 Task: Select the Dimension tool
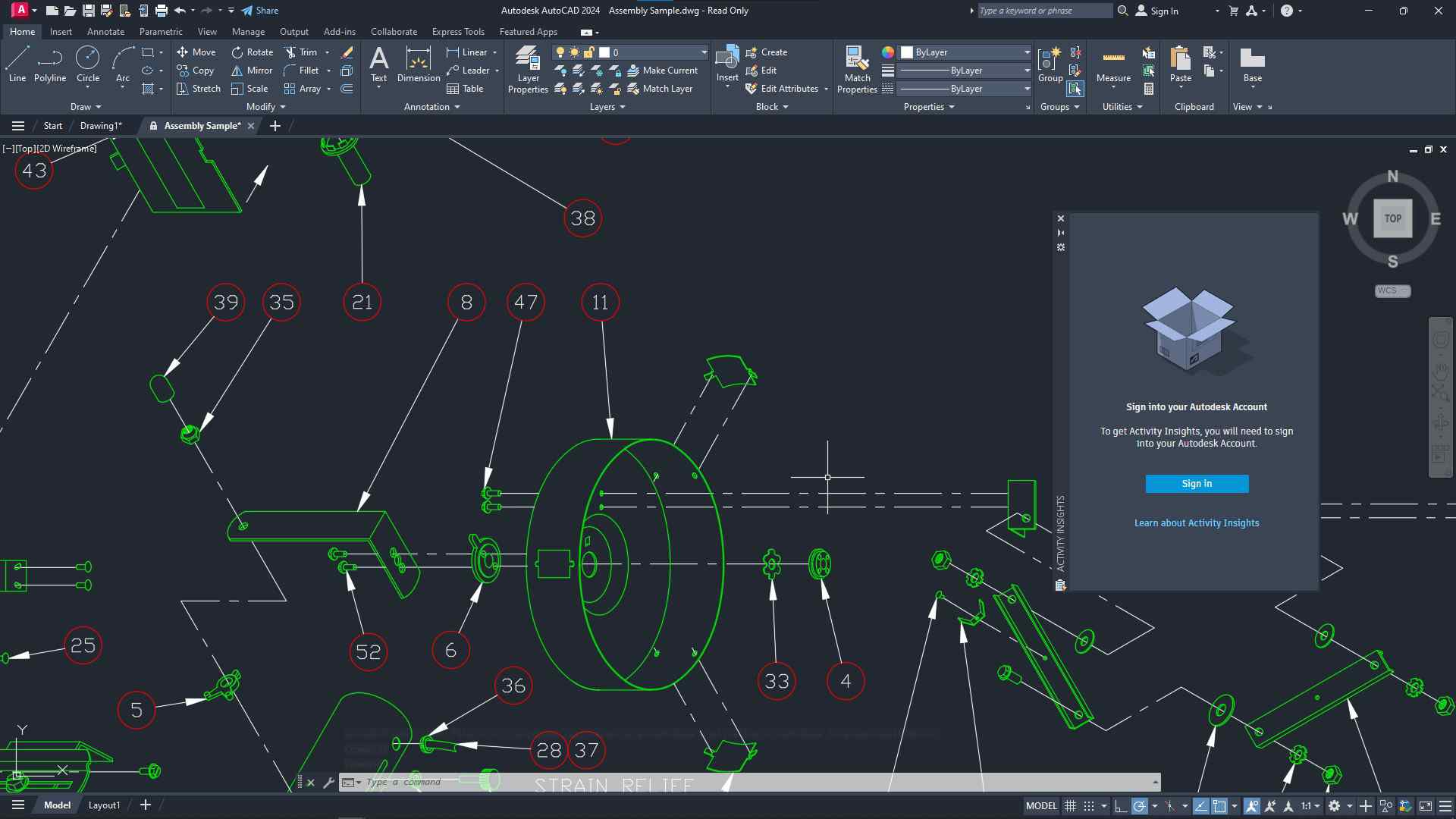pyautogui.click(x=419, y=64)
